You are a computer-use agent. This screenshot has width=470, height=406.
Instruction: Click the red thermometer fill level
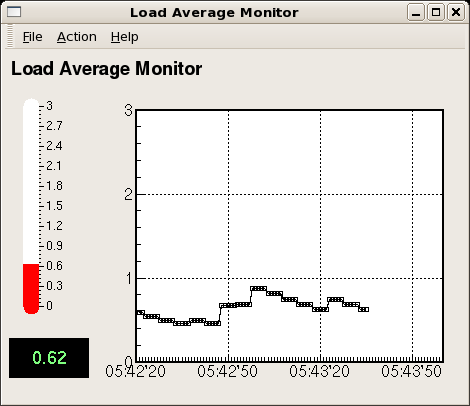point(31,289)
